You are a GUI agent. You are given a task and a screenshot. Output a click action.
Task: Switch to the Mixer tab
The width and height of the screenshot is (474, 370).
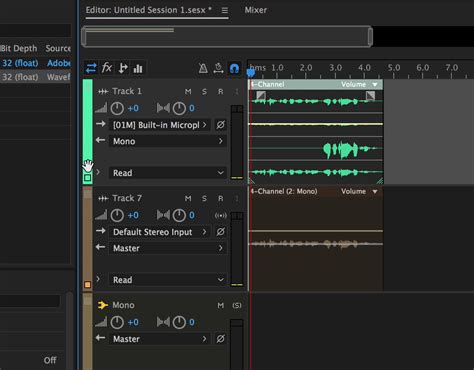256,10
